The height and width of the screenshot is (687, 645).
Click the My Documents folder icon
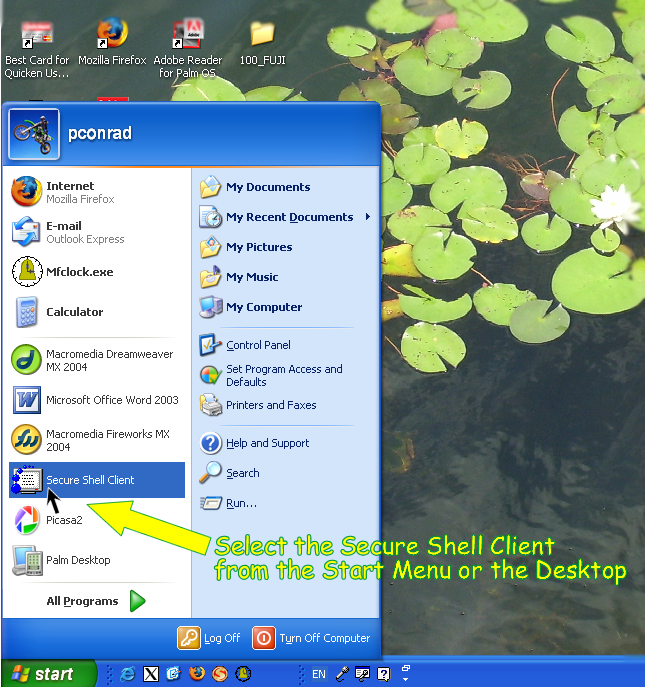pyautogui.click(x=210, y=187)
